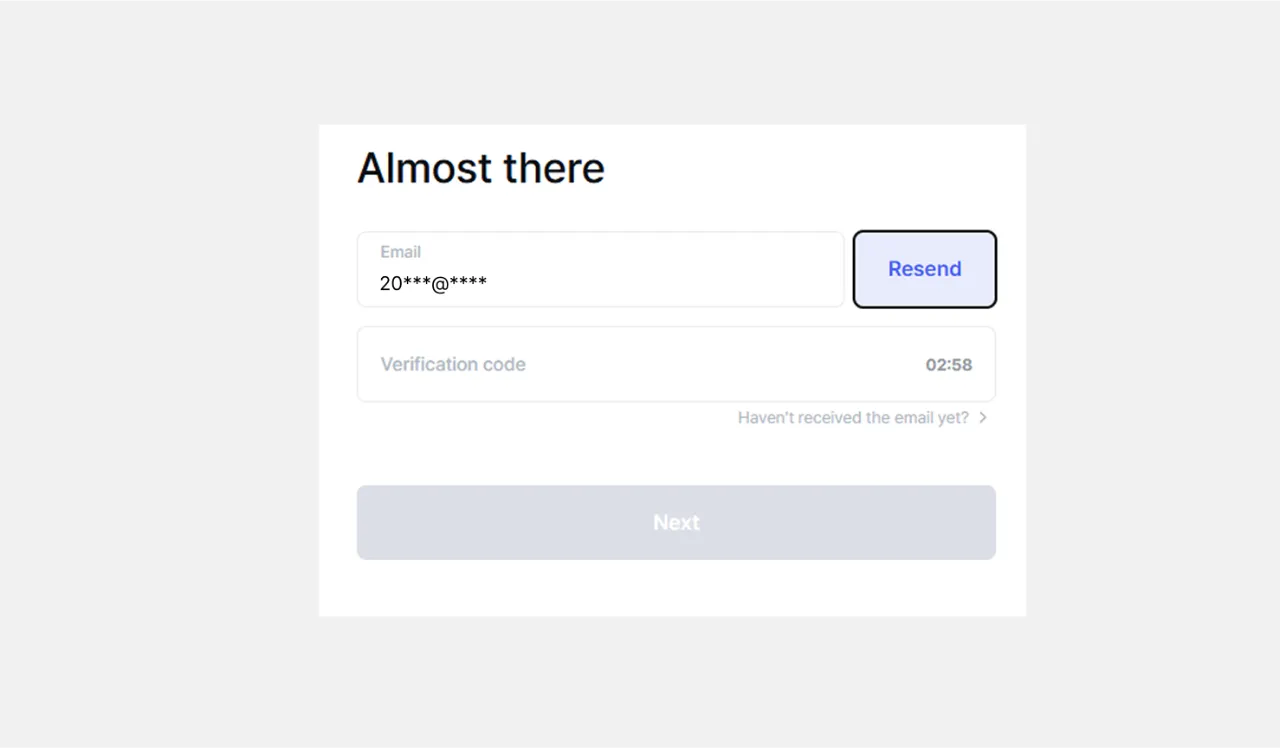
Task: Open "Haven't received the email yet?" link
Action: 853,418
